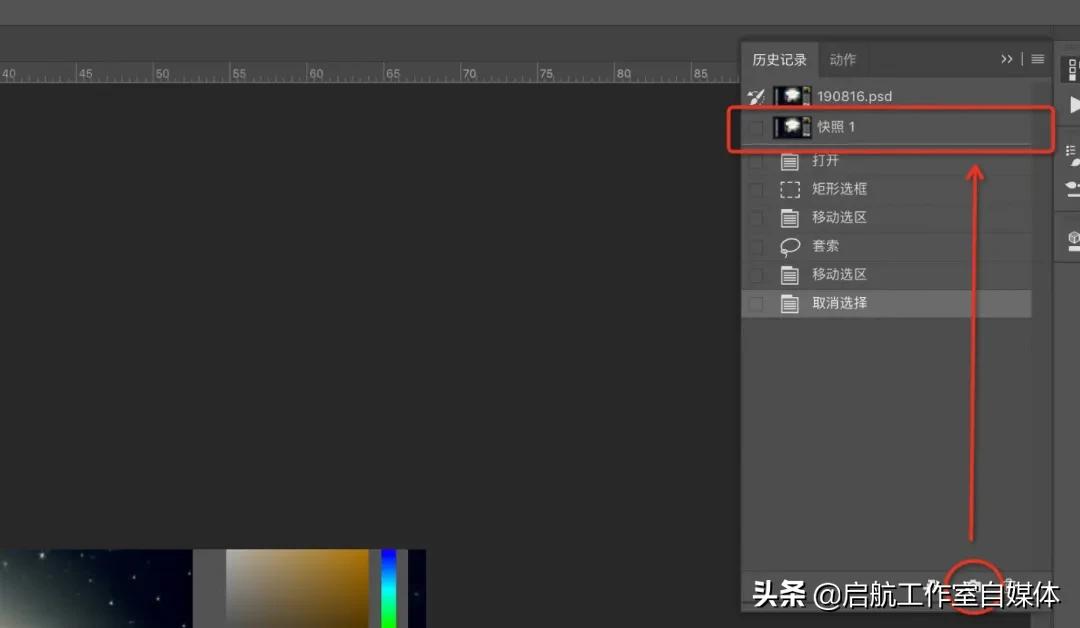Enable the history source checkbox beside 快照 1
The image size is (1080, 628).
(x=756, y=127)
